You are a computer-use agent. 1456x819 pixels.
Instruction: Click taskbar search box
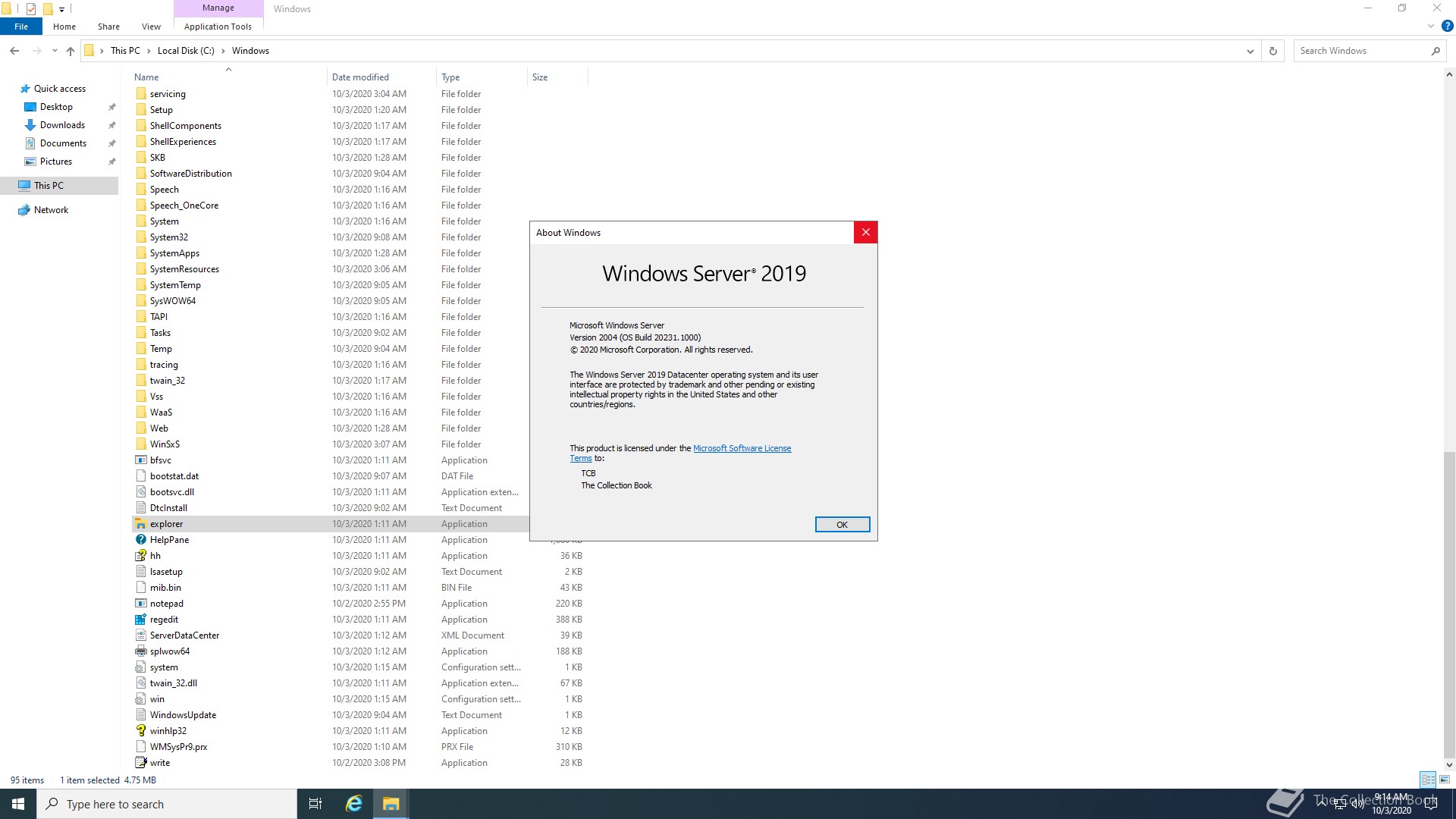[167, 804]
